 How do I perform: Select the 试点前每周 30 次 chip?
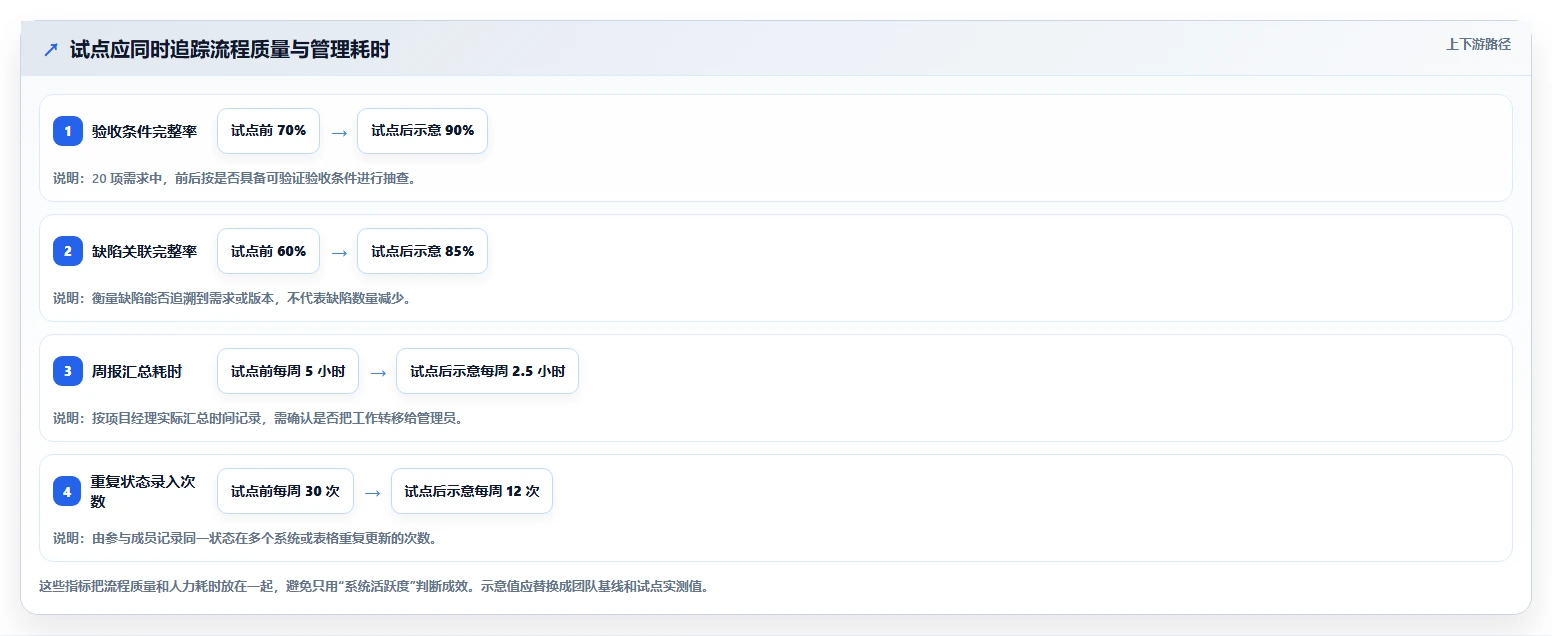tap(285, 491)
